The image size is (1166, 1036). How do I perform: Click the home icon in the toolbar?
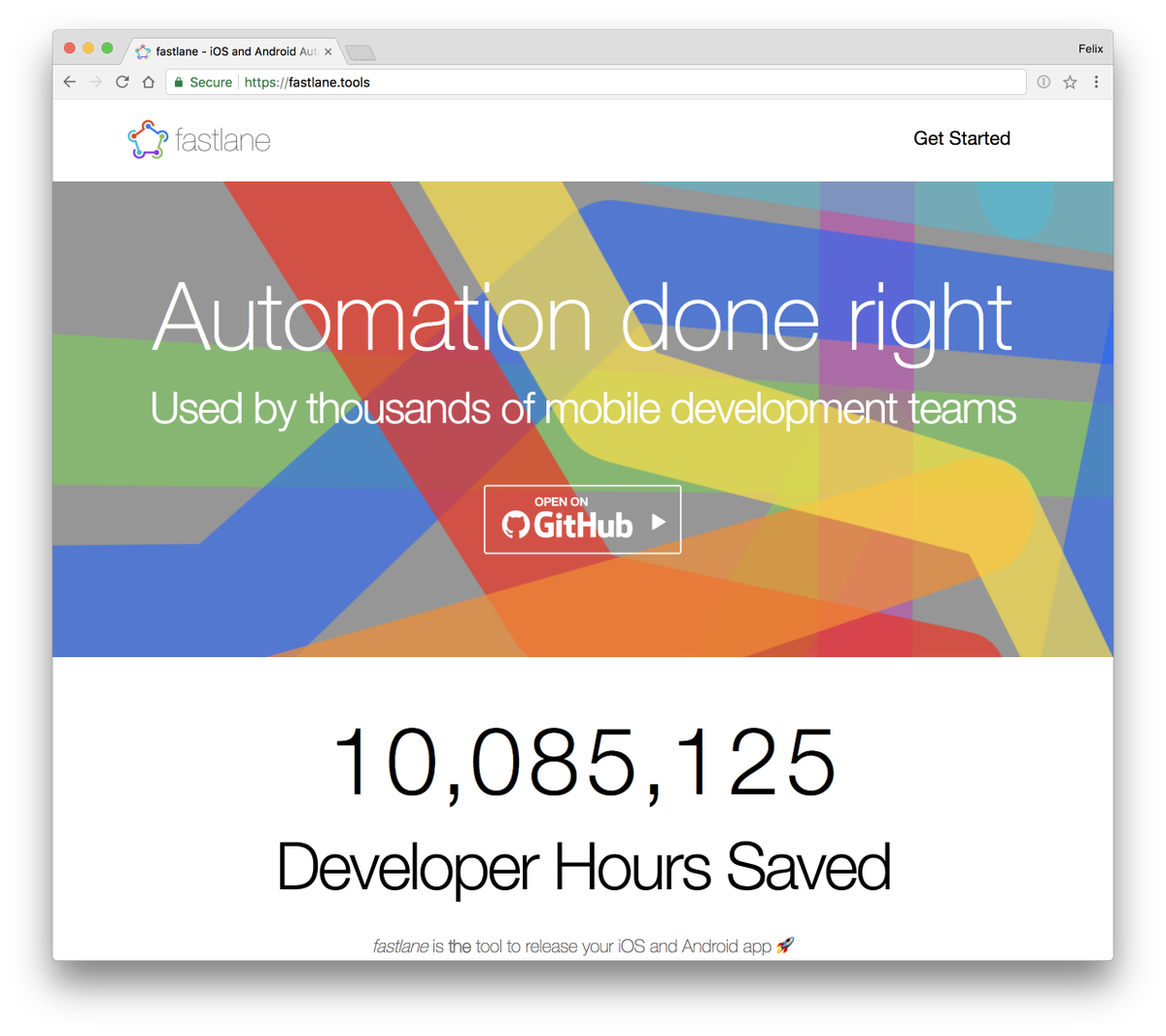tap(147, 82)
